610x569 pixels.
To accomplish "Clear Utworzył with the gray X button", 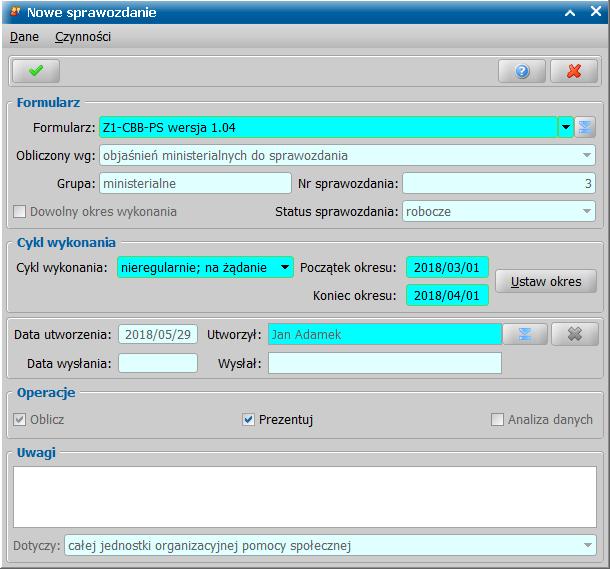I will [575, 334].
